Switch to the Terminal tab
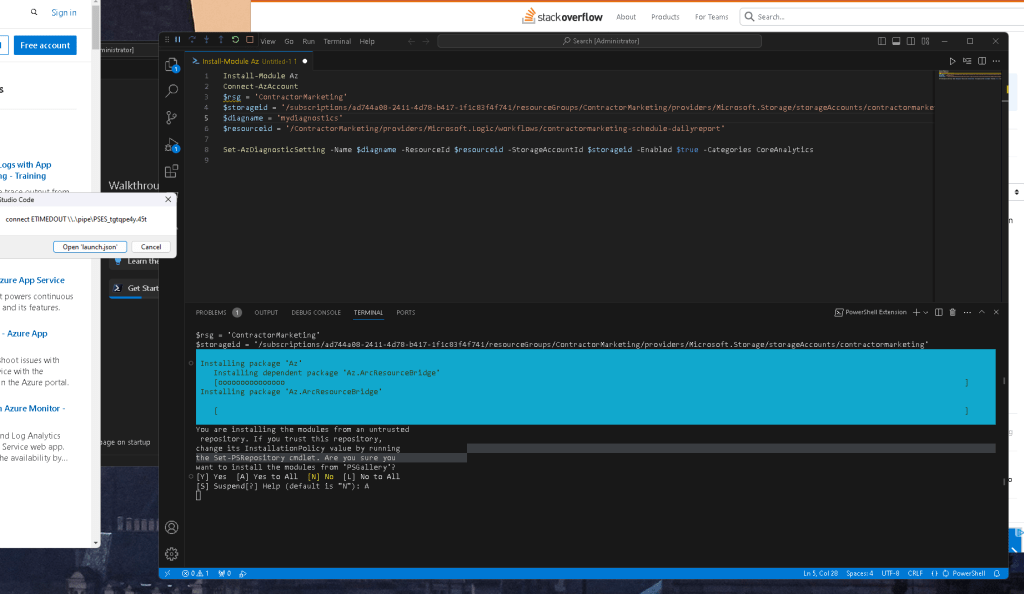This screenshot has width=1024, height=594. [x=368, y=313]
